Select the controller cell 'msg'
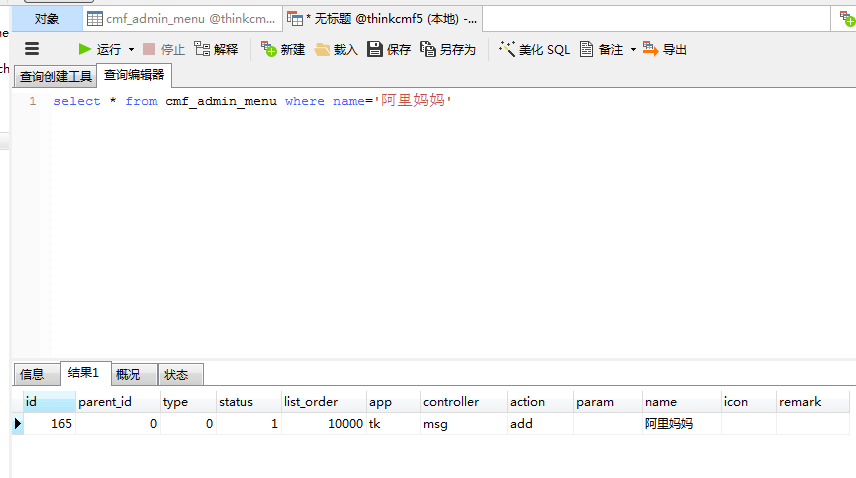Image resolution: width=856 pixels, height=478 pixels. [x=463, y=424]
